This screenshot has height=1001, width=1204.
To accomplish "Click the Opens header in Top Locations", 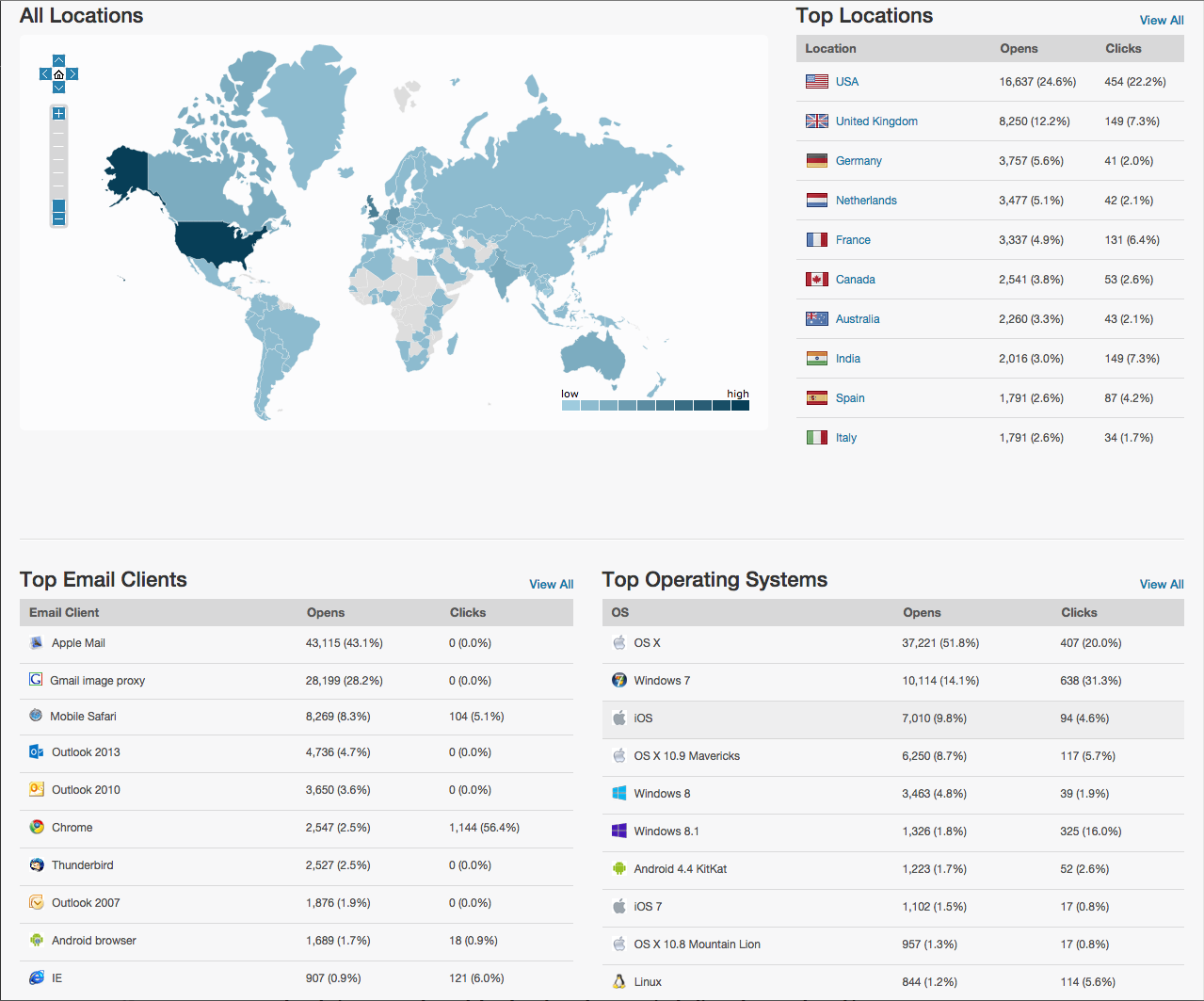I will [x=1019, y=48].
